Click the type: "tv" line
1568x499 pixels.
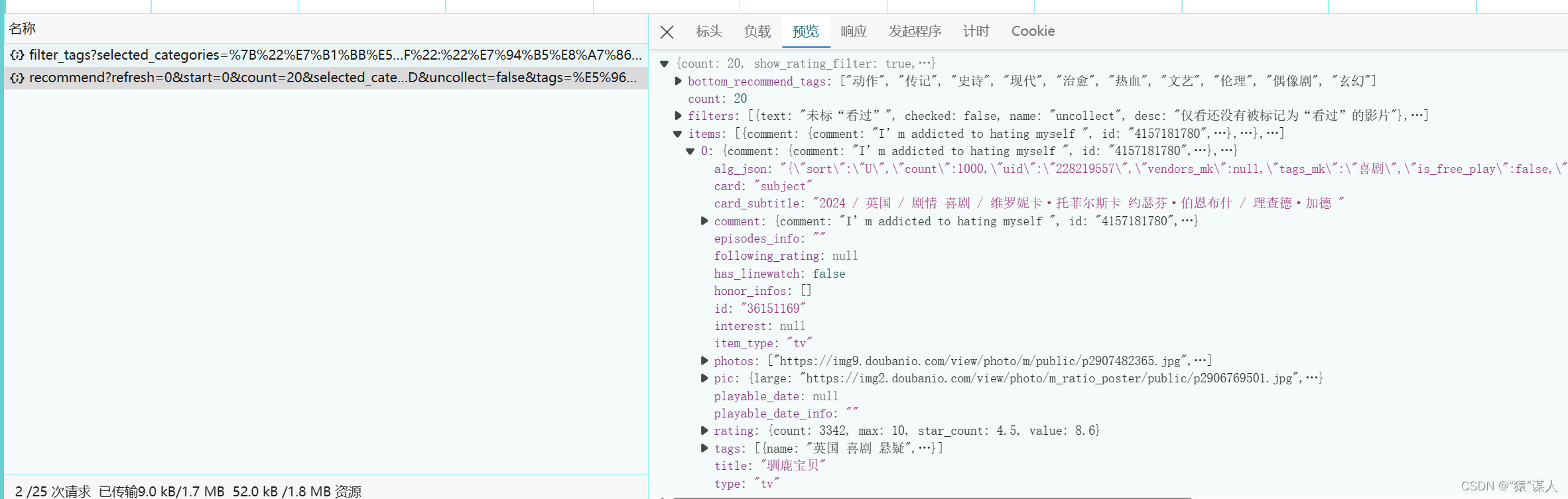[x=747, y=484]
